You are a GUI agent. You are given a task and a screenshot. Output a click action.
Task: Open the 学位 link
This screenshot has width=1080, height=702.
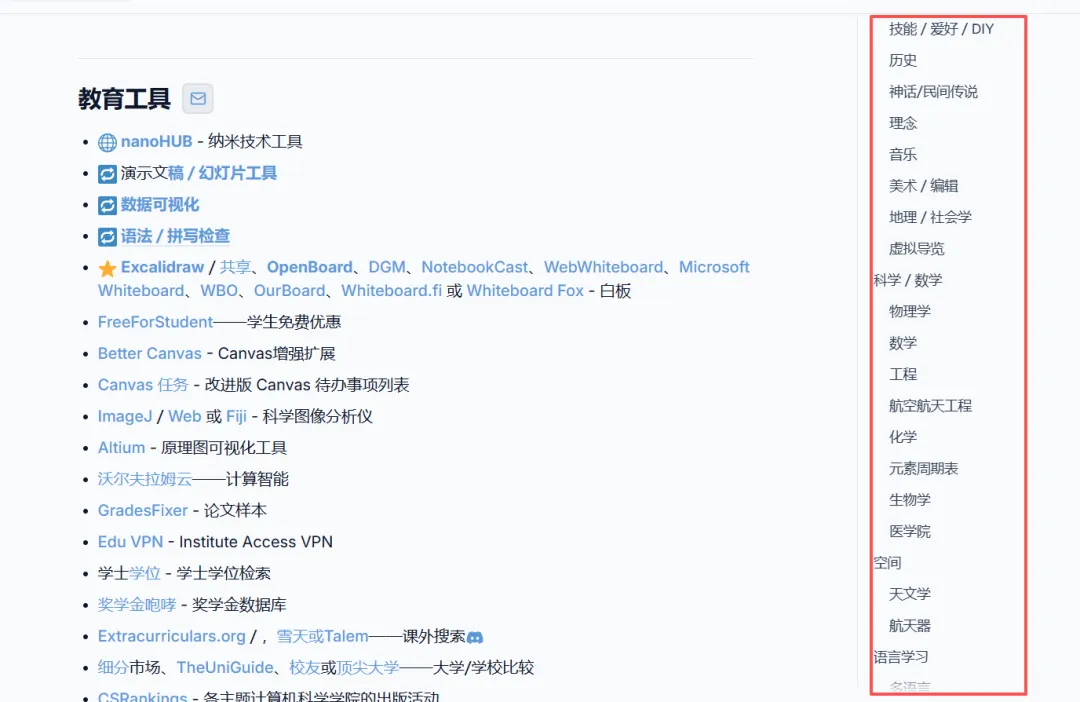coord(145,573)
